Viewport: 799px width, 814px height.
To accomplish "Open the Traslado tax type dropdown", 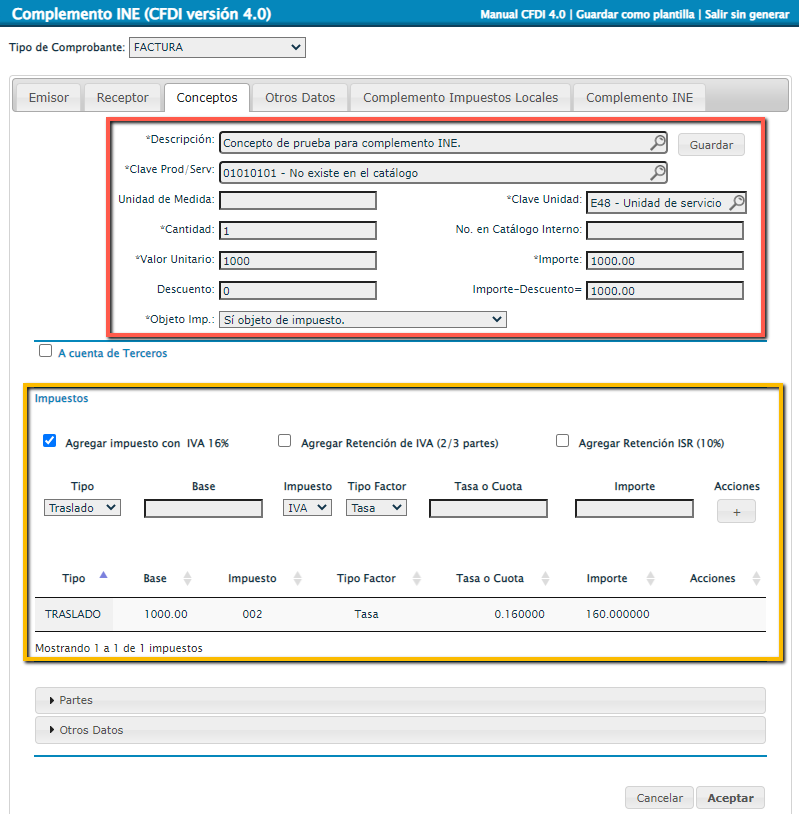I will tap(83, 508).
